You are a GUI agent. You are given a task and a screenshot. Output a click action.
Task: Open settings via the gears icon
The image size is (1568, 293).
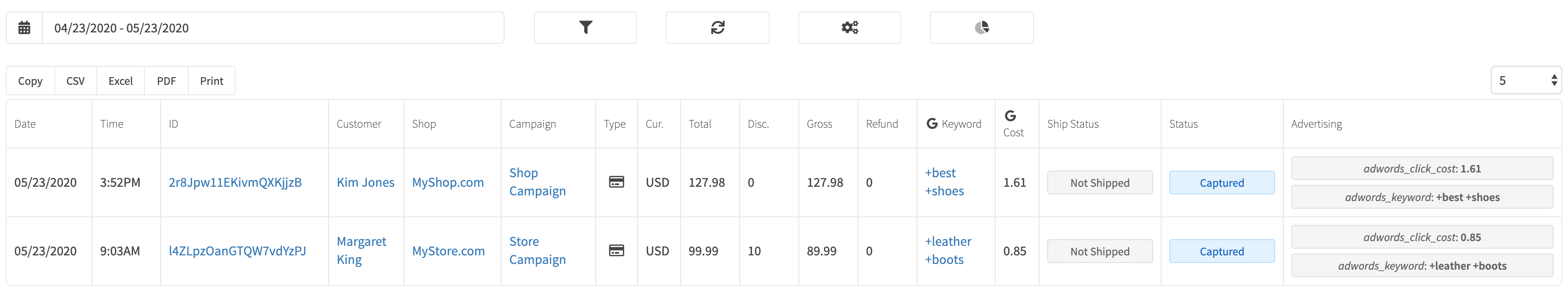coord(849,27)
